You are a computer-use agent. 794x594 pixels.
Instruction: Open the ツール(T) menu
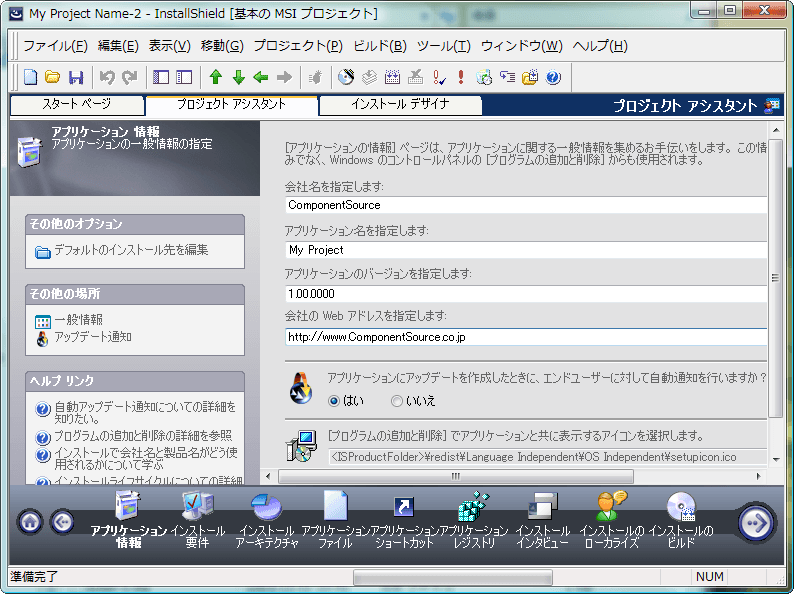pyautogui.click(x=444, y=46)
